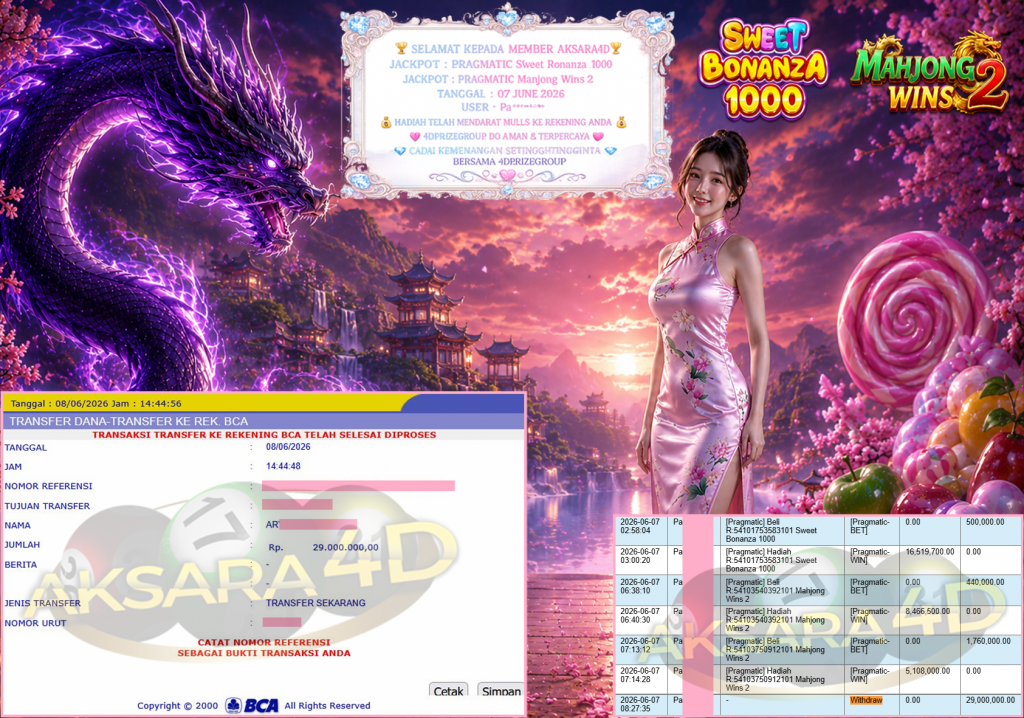
Task: Click the NAMA label on the receipt
Action: [x=18, y=525]
